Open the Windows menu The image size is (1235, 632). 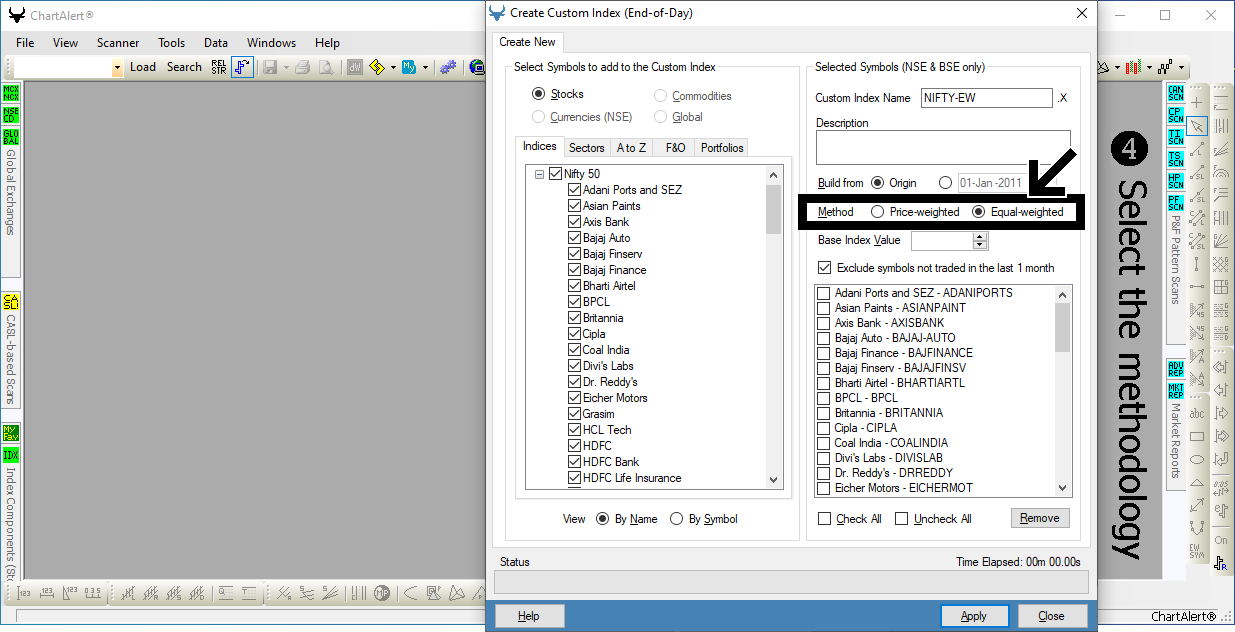coord(271,43)
